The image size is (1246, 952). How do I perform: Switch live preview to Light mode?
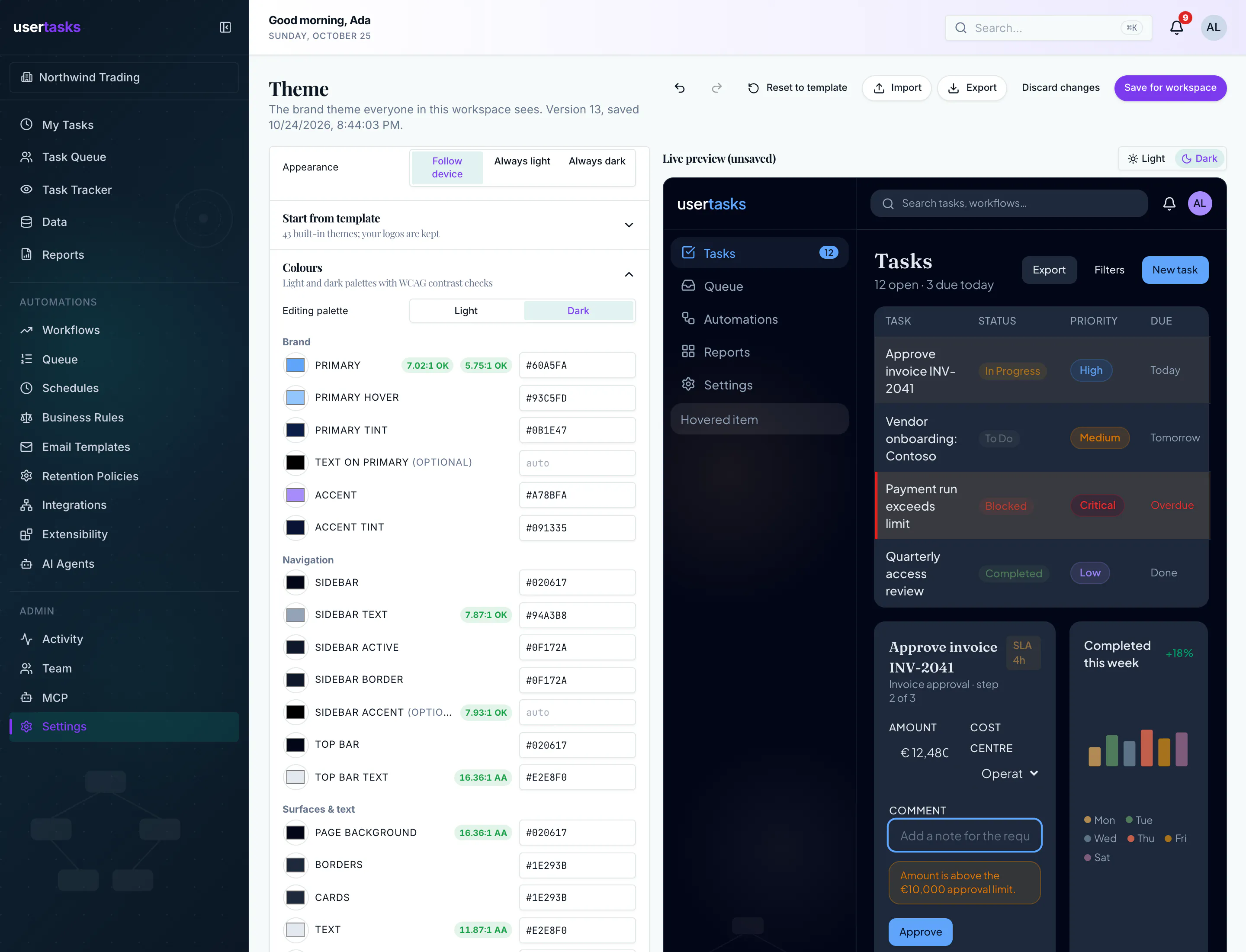click(1146, 159)
